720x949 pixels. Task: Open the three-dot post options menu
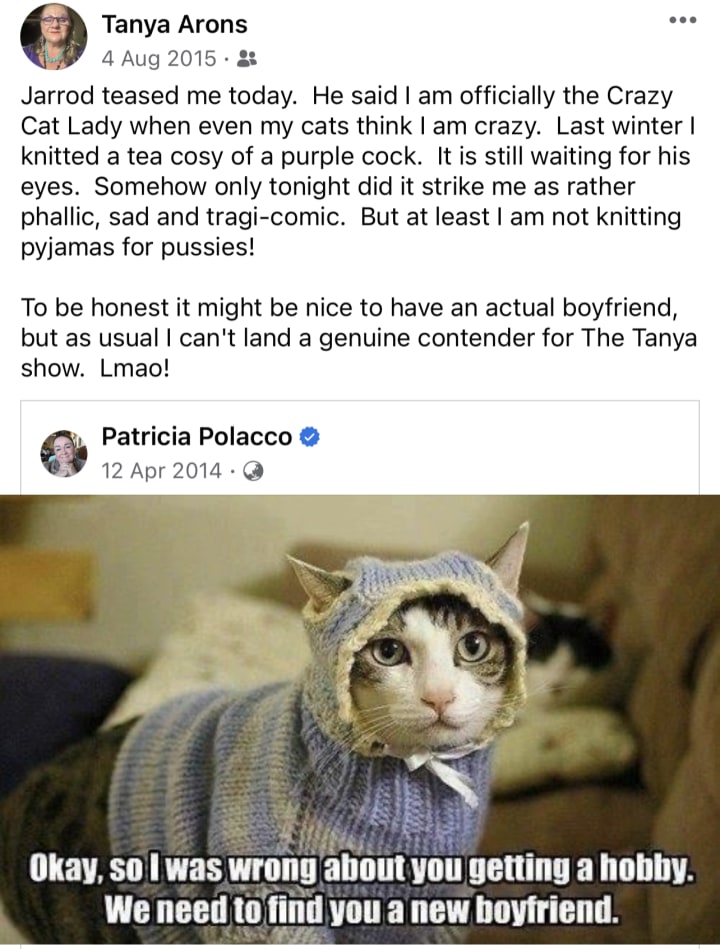pyautogui.click(x=683, y=20)
